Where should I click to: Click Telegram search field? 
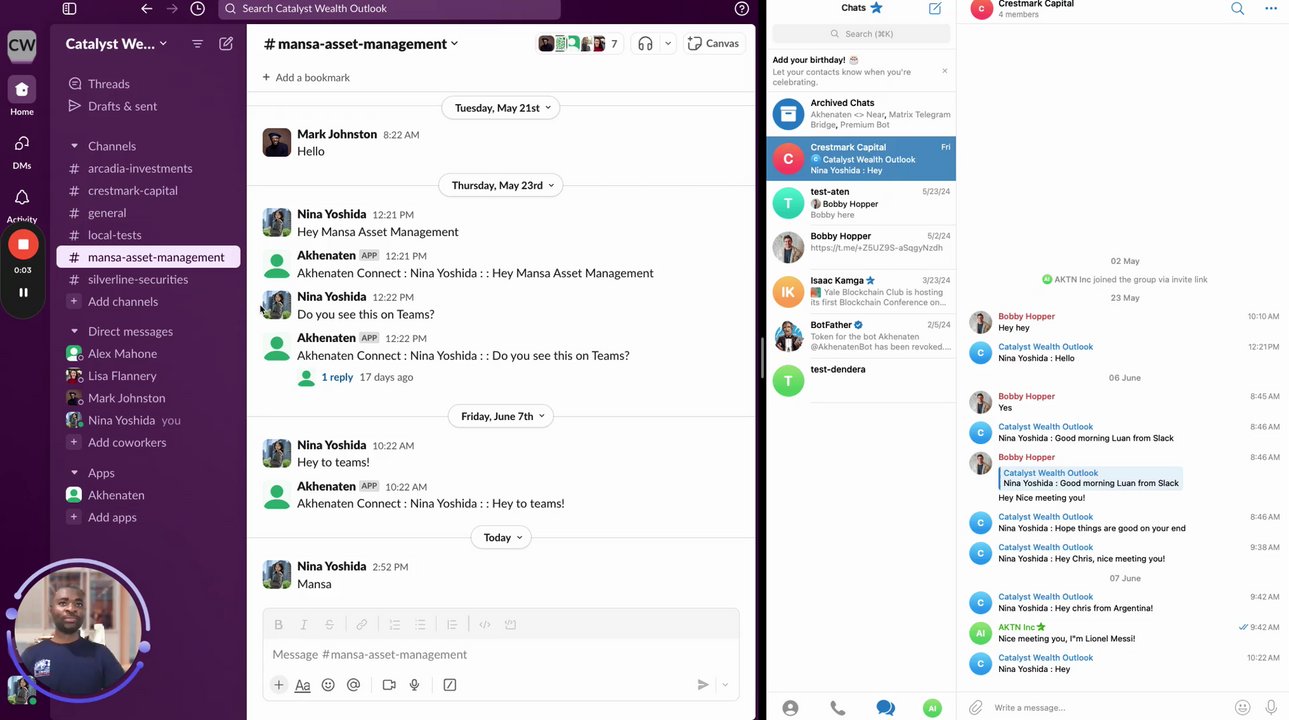861,34
